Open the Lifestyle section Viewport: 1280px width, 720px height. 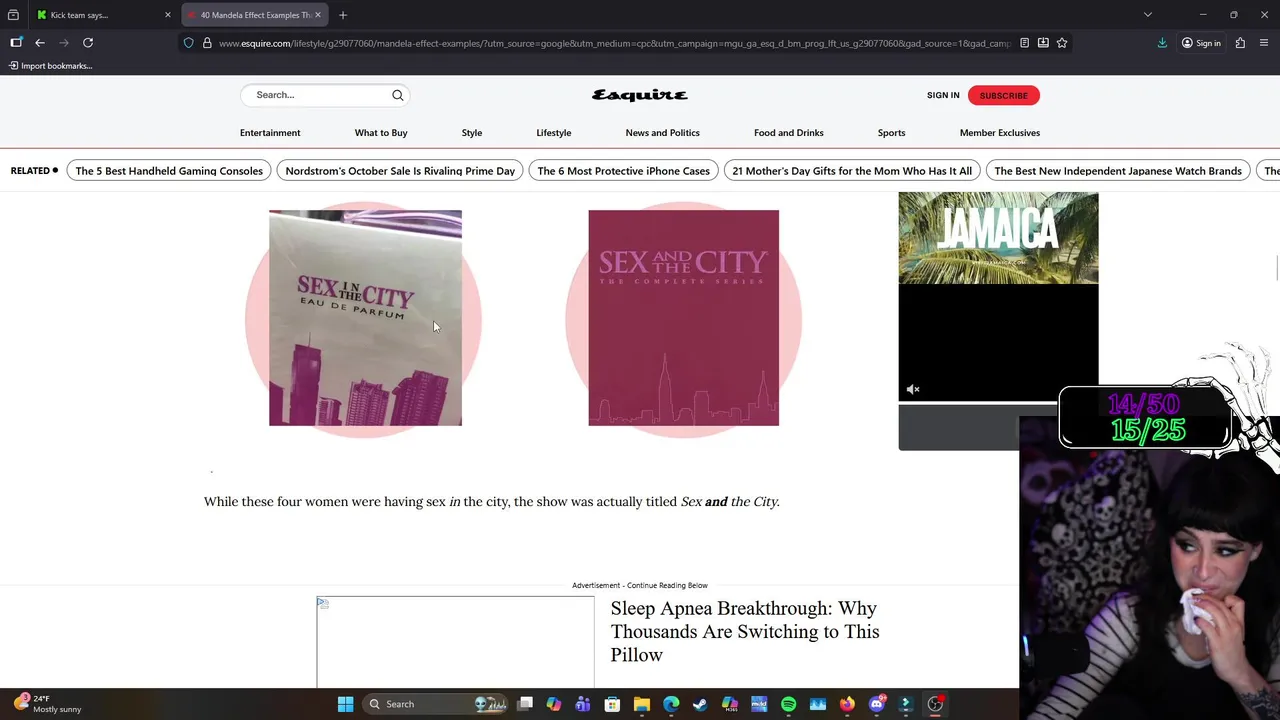pyautogui.click(x=554, y=133)
